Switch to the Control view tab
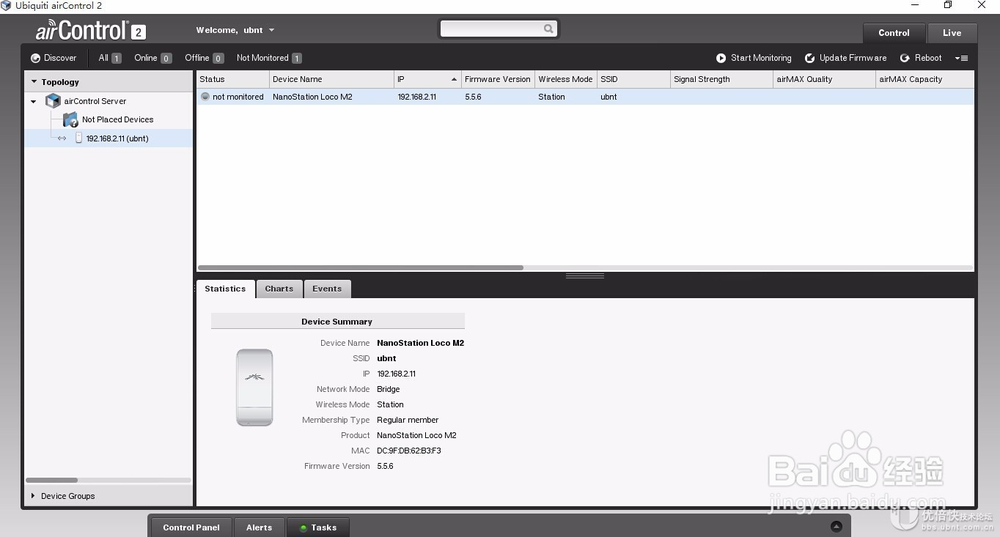Image resolution: width=1000 pixels, height=537 pixels. [893, 33]
